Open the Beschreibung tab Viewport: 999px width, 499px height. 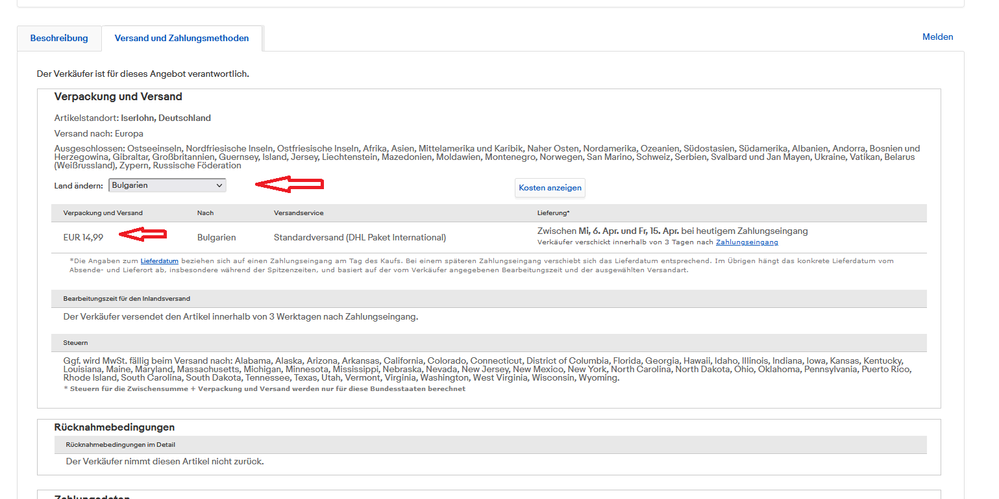tap(59, 38)
